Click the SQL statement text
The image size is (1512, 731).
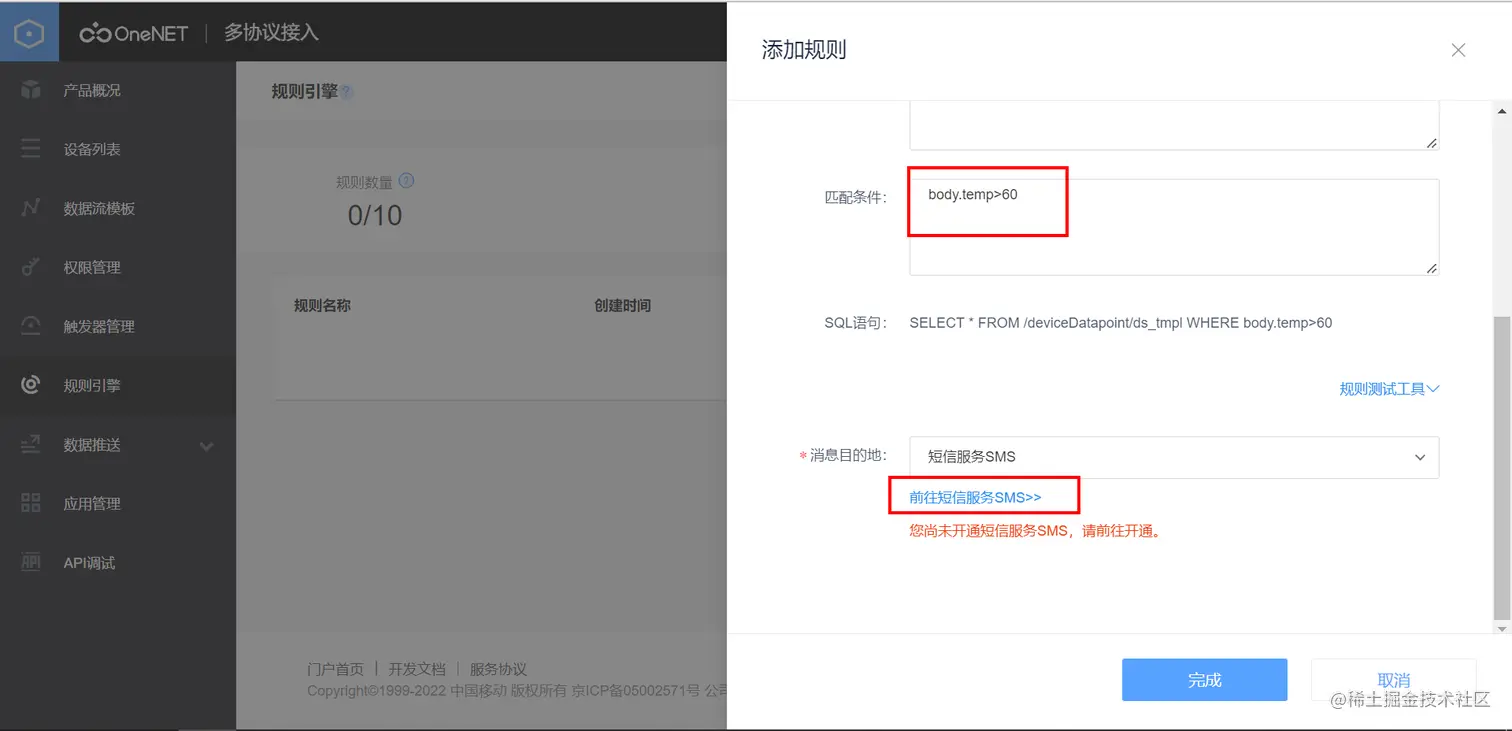[1120, 323]
